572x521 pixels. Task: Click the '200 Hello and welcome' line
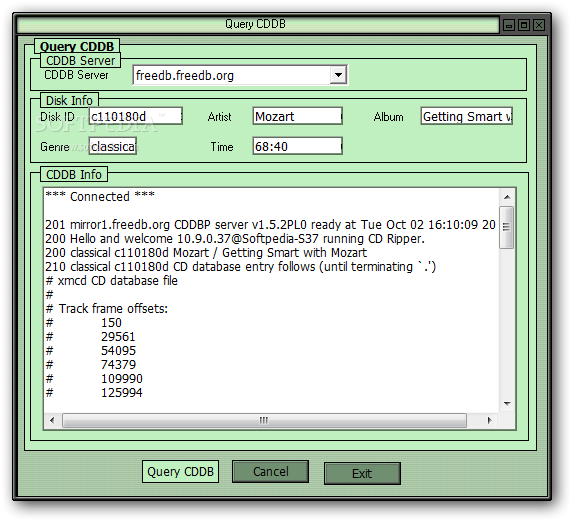point(235,239)
